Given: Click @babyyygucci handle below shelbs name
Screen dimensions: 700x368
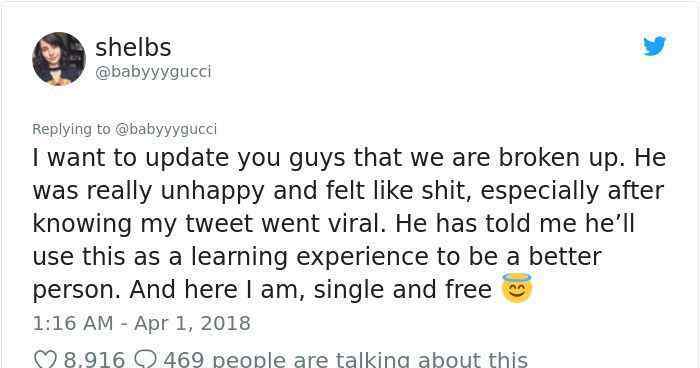Looking at the screenshot, I should point(153,72).
